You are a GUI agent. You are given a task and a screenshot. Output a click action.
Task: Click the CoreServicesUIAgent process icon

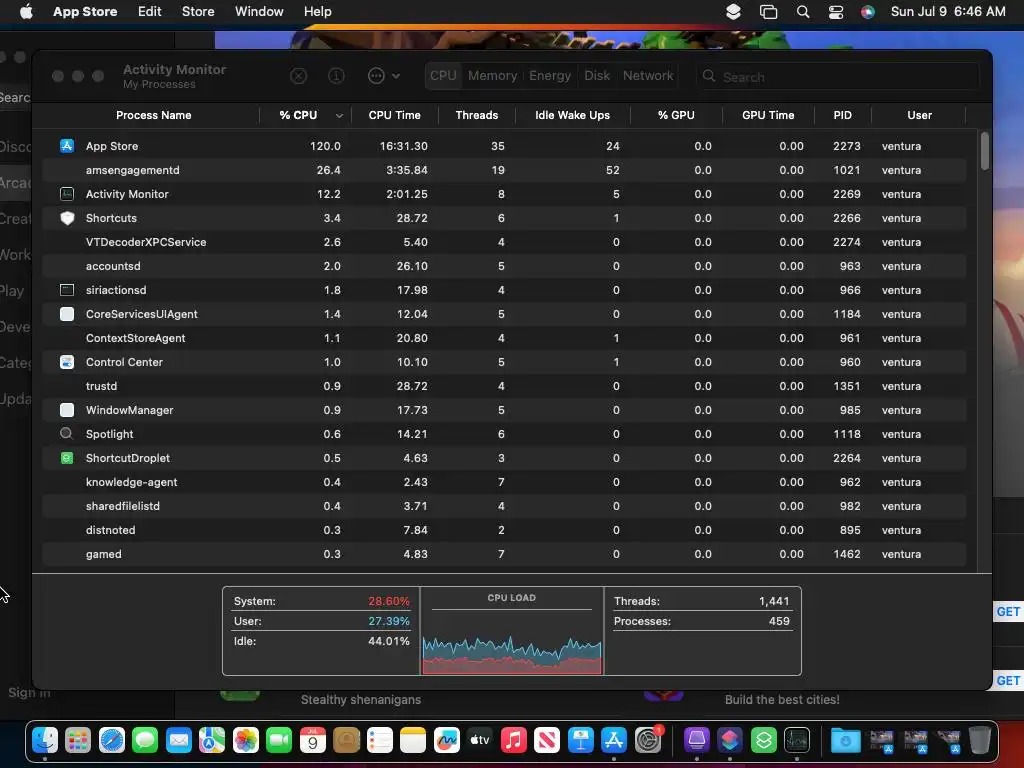[x=67, y=314]
